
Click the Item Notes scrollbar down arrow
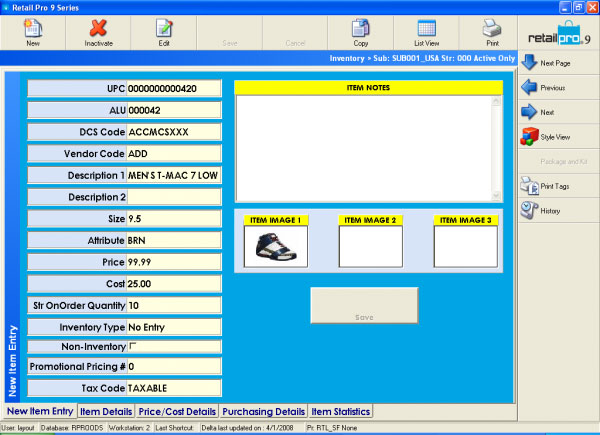click(496, 196)
